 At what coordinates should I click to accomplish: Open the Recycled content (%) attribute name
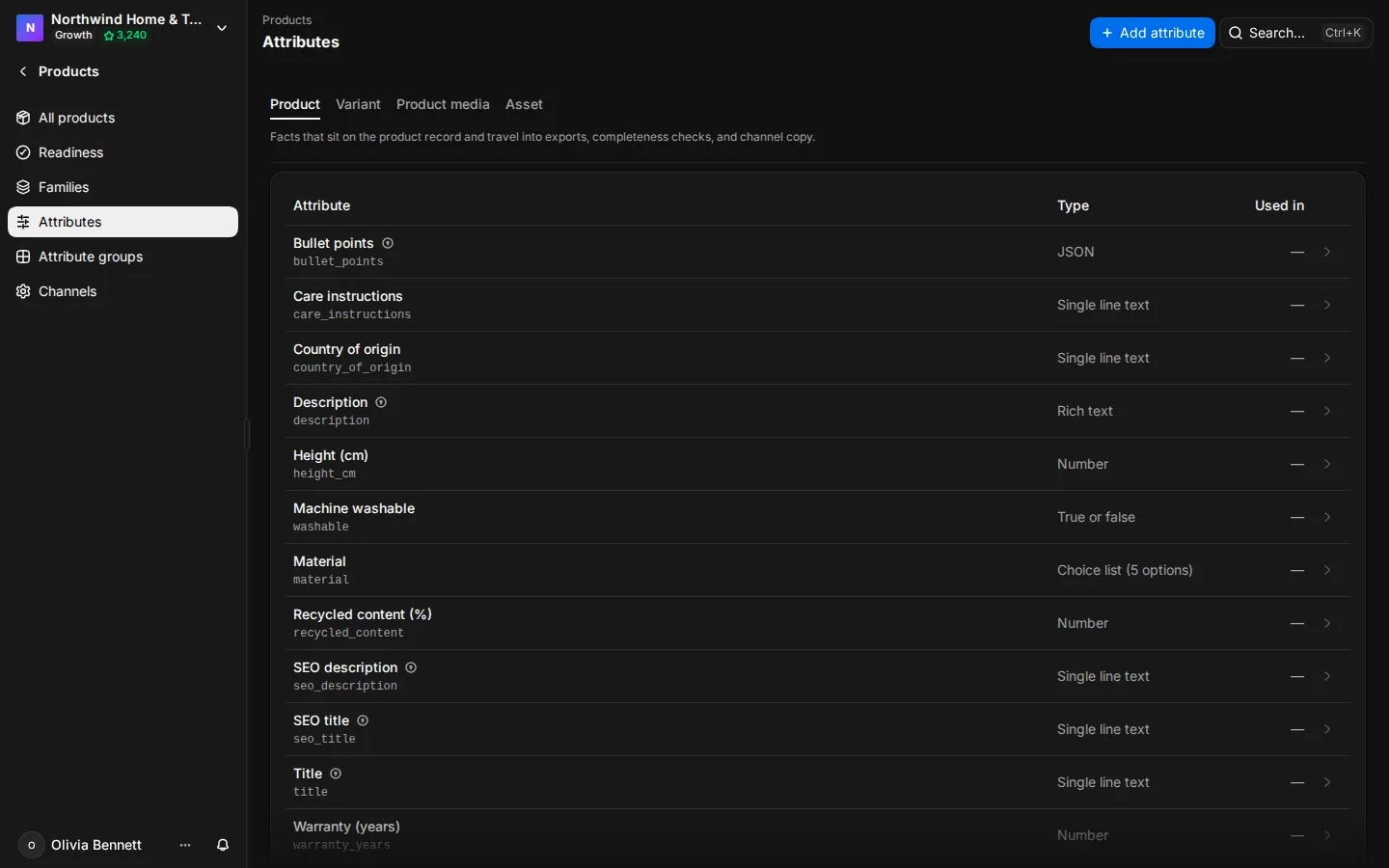(x=363, y=614)
